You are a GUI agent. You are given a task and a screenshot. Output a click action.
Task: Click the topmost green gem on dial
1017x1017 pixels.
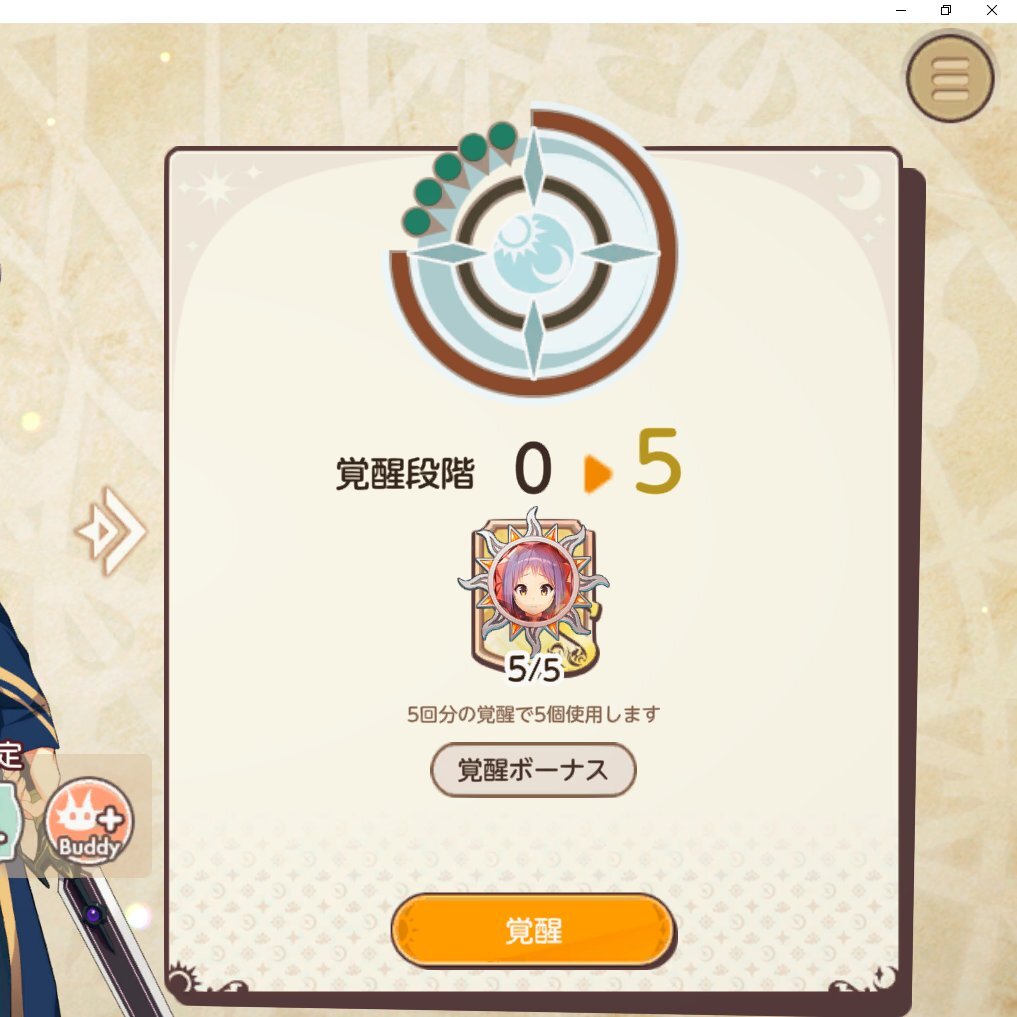[503, 136]
